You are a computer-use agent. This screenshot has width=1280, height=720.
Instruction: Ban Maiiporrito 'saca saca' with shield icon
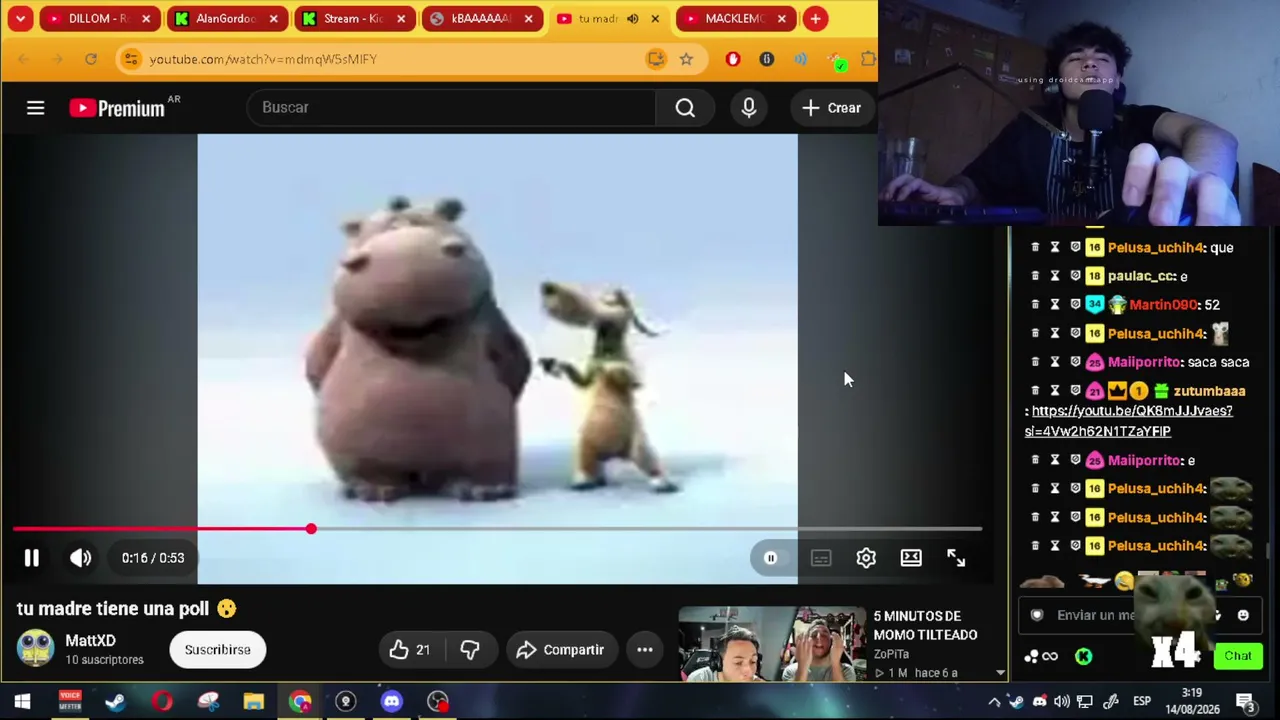click(1075, 362)
